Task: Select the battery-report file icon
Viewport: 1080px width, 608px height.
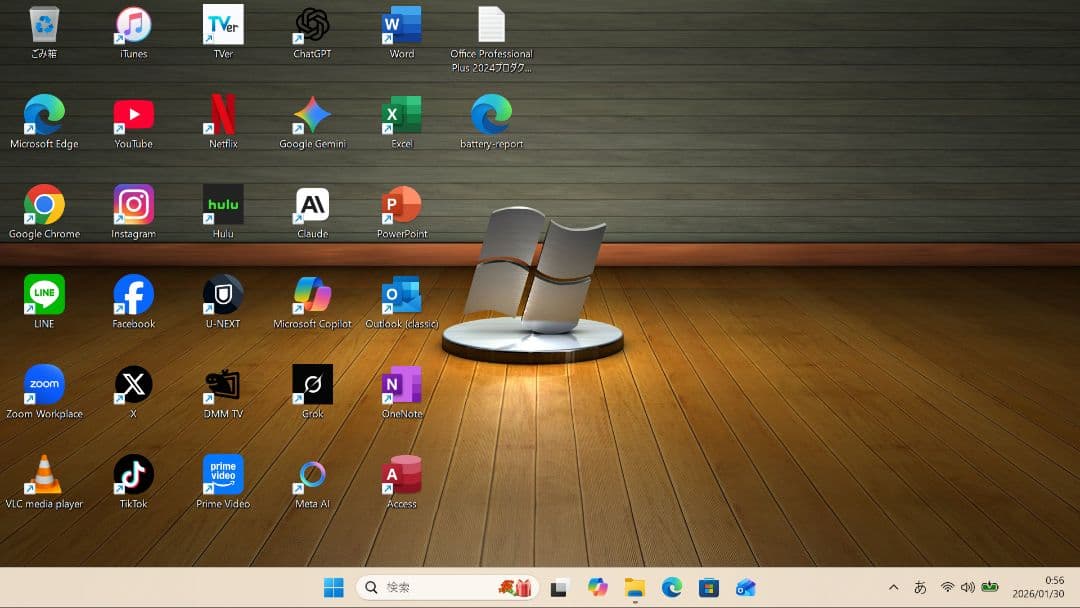Action: click(x=491, y=115)
